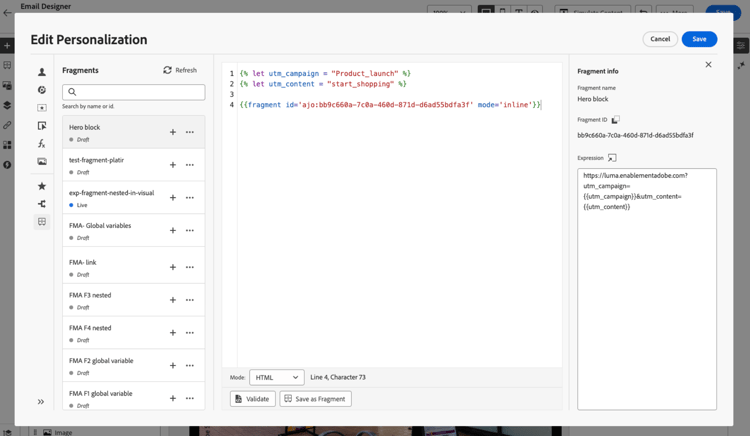Open more options for exp-fragment-nested-in-visual
The width and height of the screenshot is (750, 436).
(x=190, y=197)
